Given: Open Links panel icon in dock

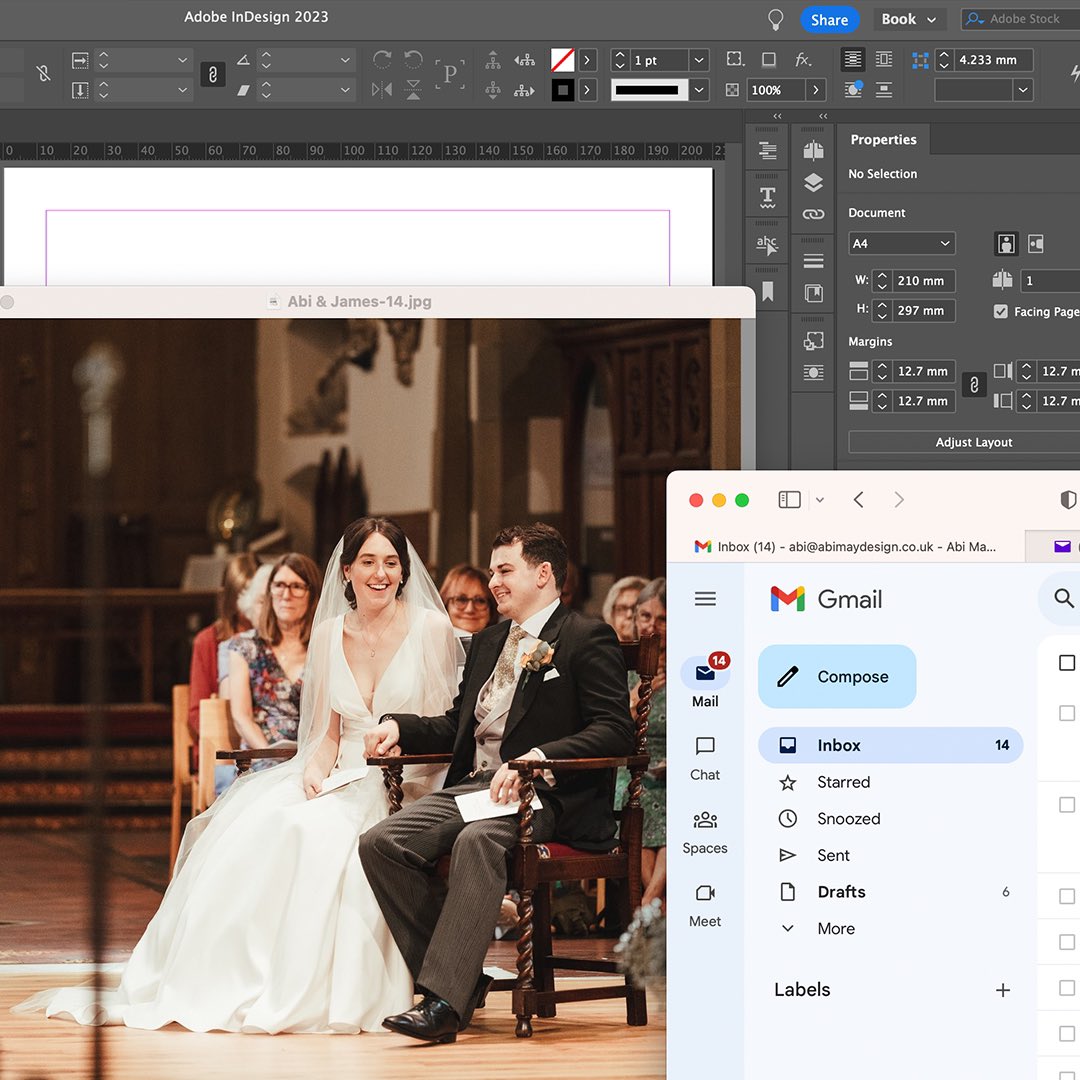Looking at the screenshot, I should pos(813,214).
